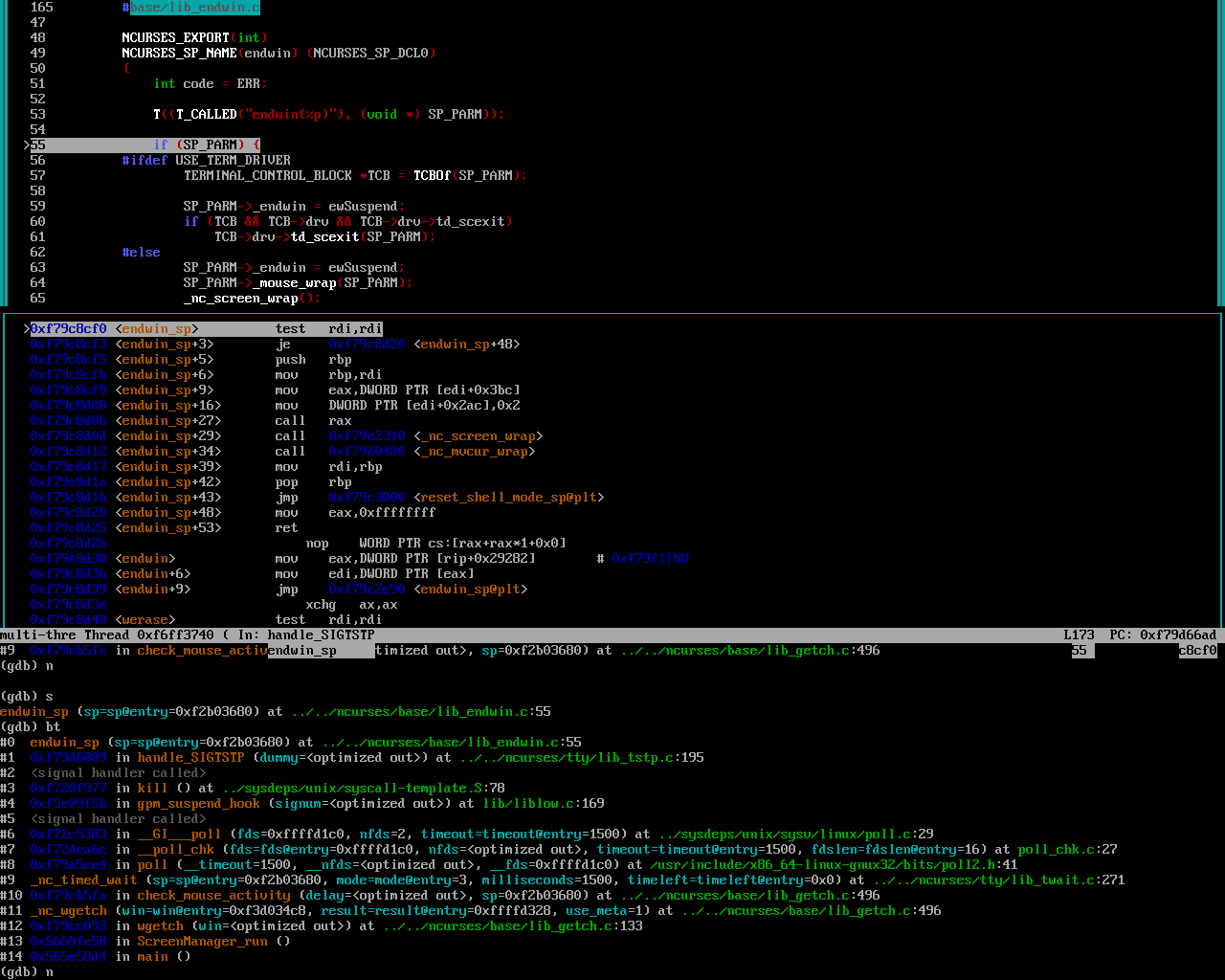This screenshot has width=1225, height=980.
Task: Click the ret instruction at endwin_sp+53
Action: [286, 528]
